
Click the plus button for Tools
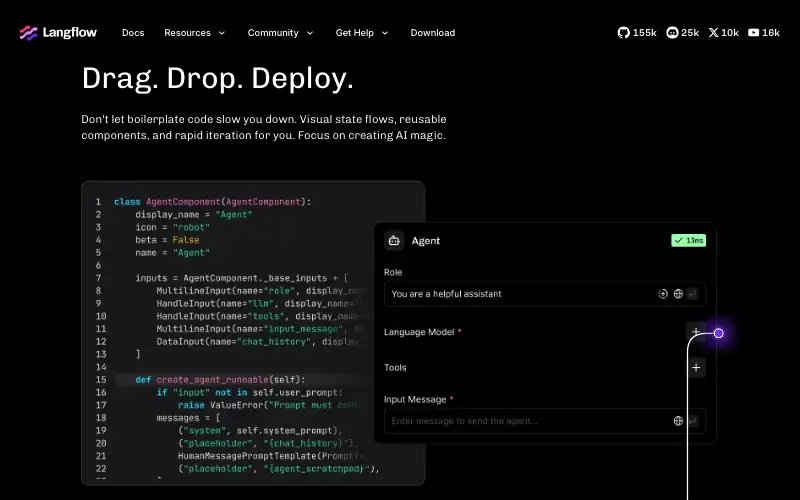pyautogui.click(x=696, y=367)
